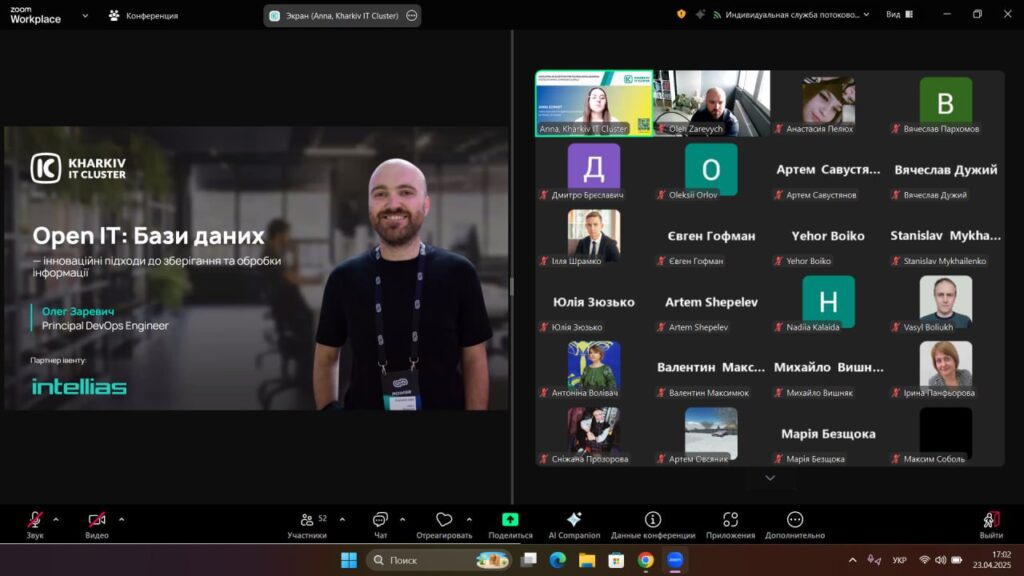Viewport: 1024px width, 576px height.
Task: Open Приложения apps panel
Action: (x=730, y=524)
